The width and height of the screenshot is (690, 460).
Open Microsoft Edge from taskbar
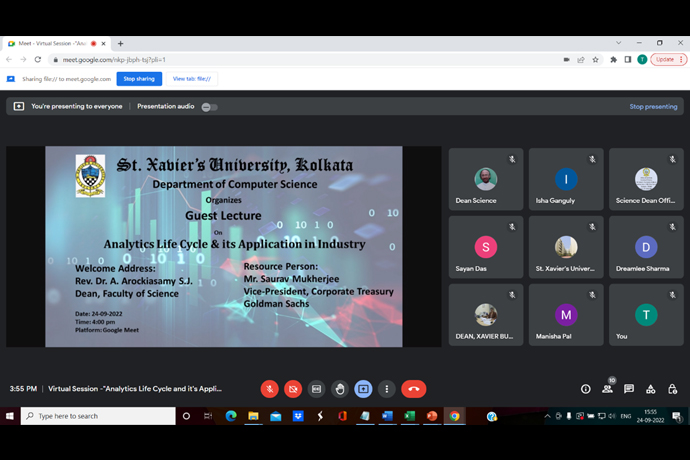231,416
